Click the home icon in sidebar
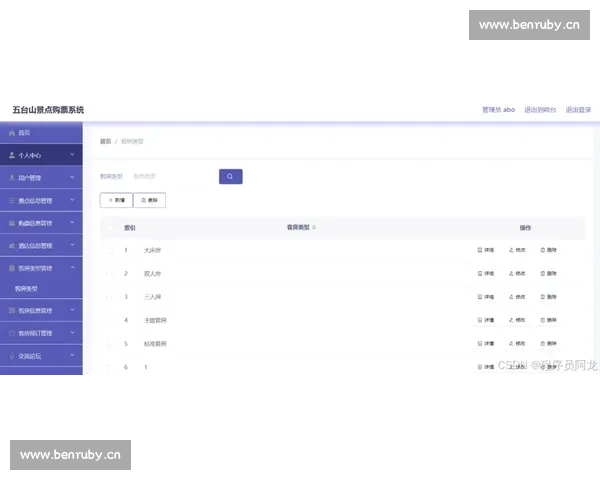The image size is (600, 480). (11, 132)
